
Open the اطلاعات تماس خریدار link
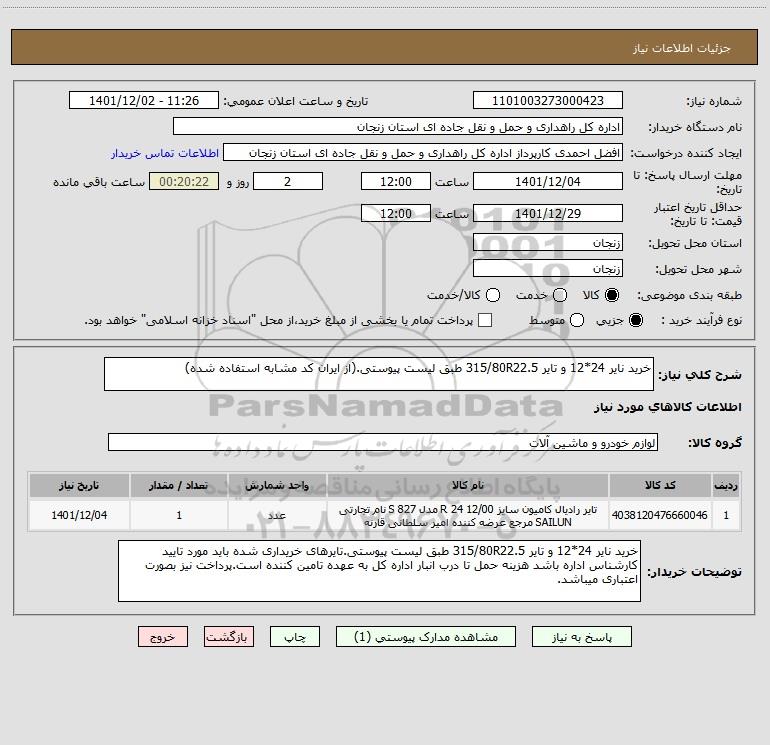(165, 153)
